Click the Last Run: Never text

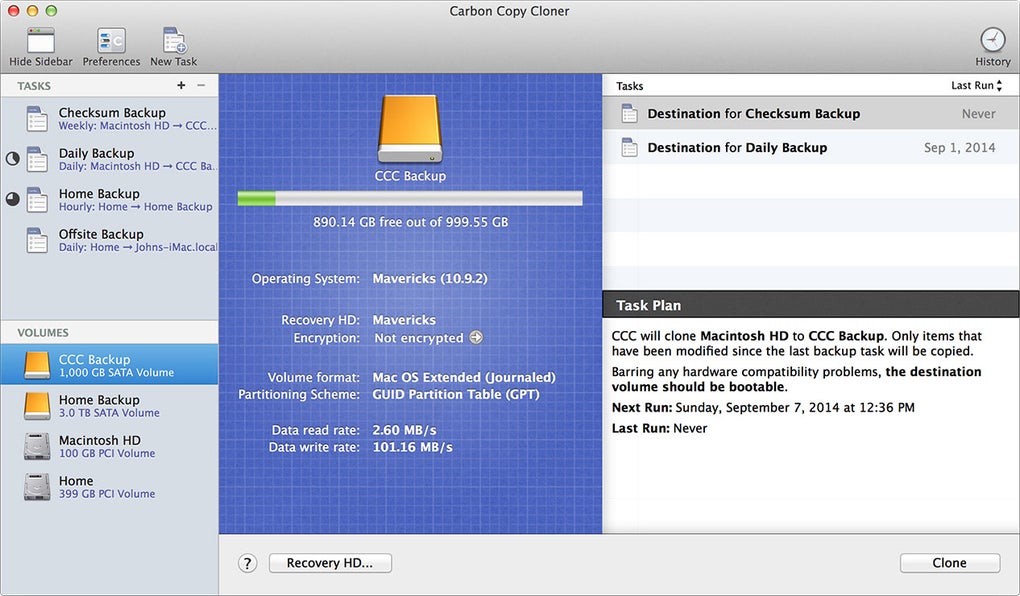point(659,428)
